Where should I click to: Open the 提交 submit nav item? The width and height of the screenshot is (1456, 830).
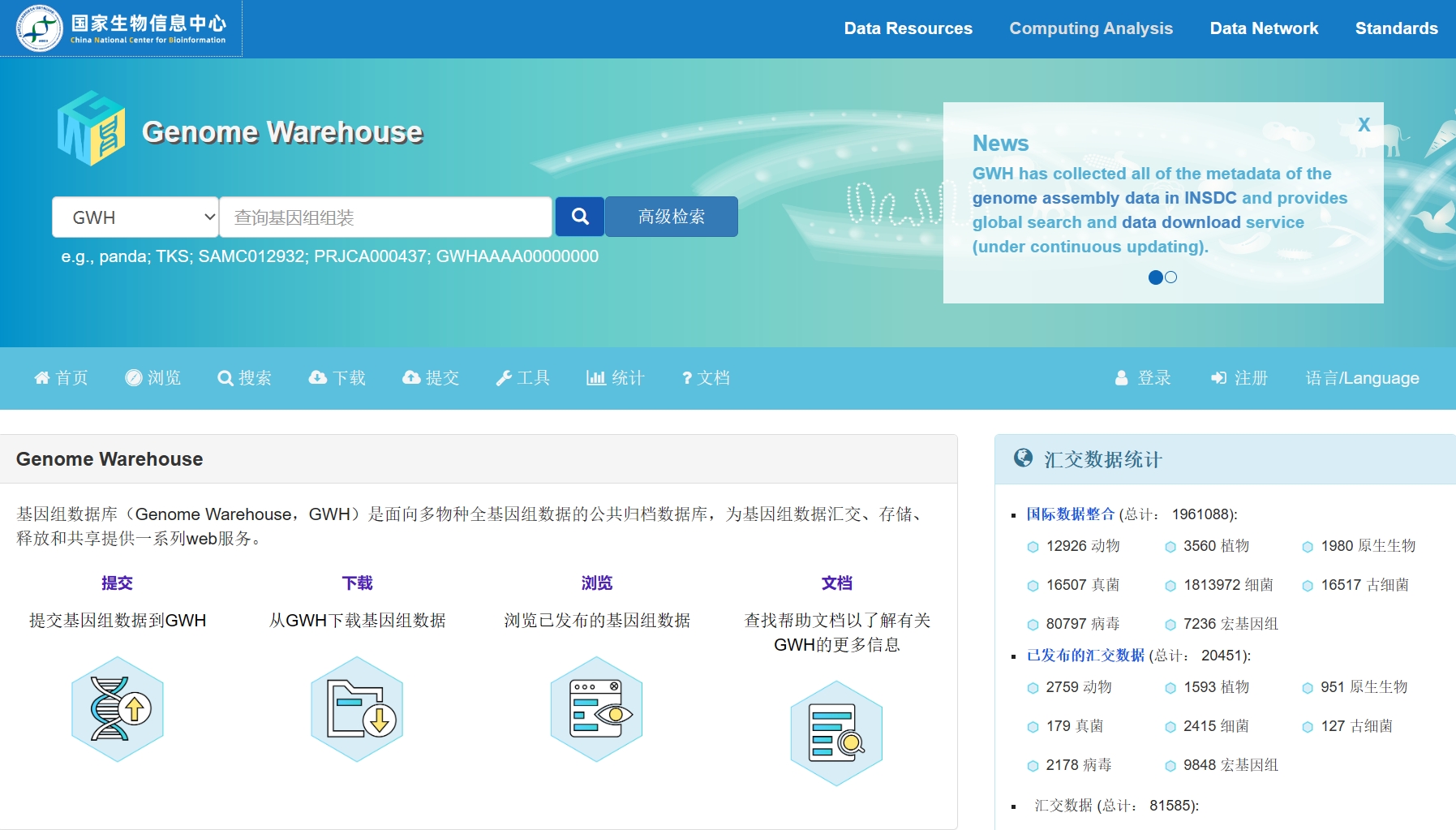tap(431, 378)
